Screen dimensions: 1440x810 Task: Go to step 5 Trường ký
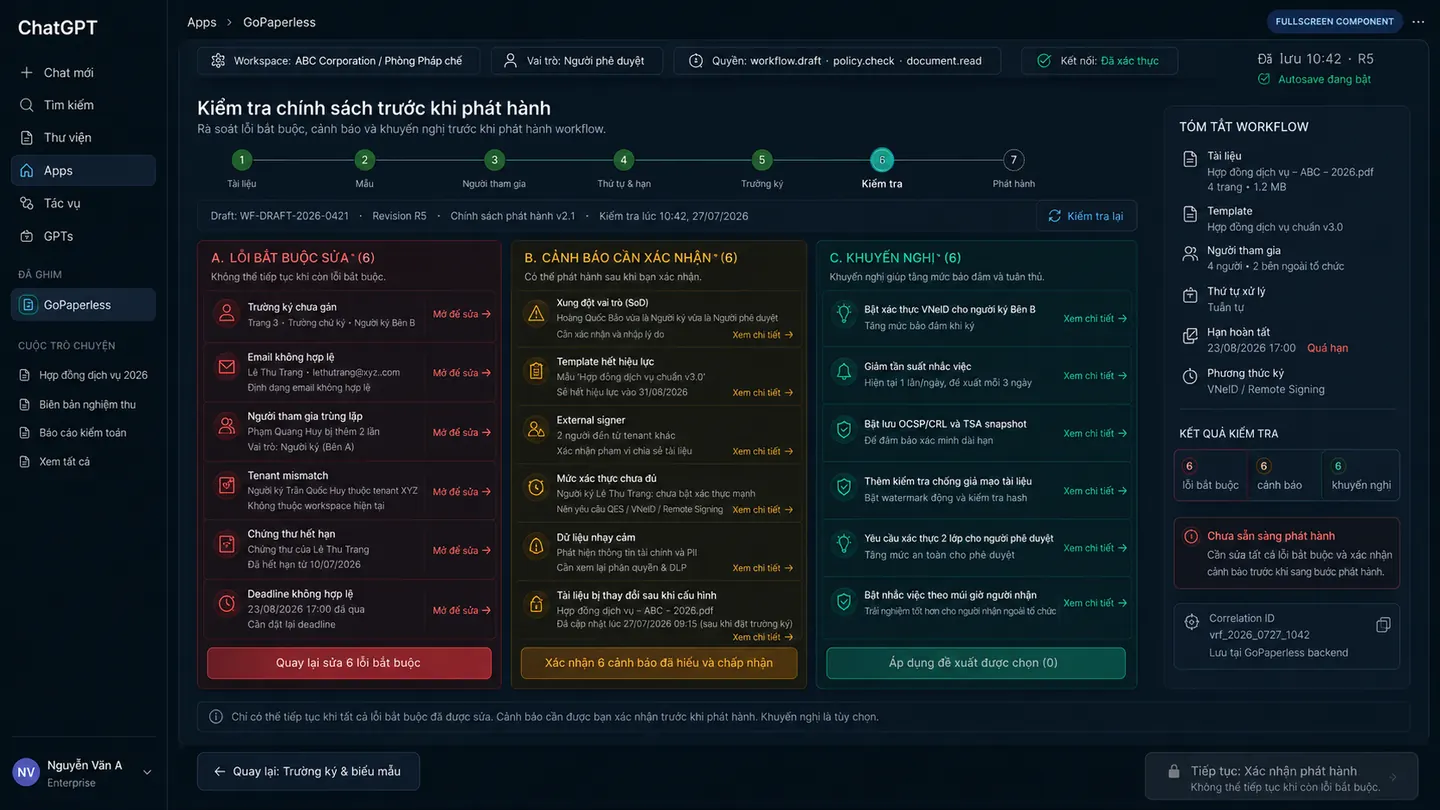coord(762,160)
